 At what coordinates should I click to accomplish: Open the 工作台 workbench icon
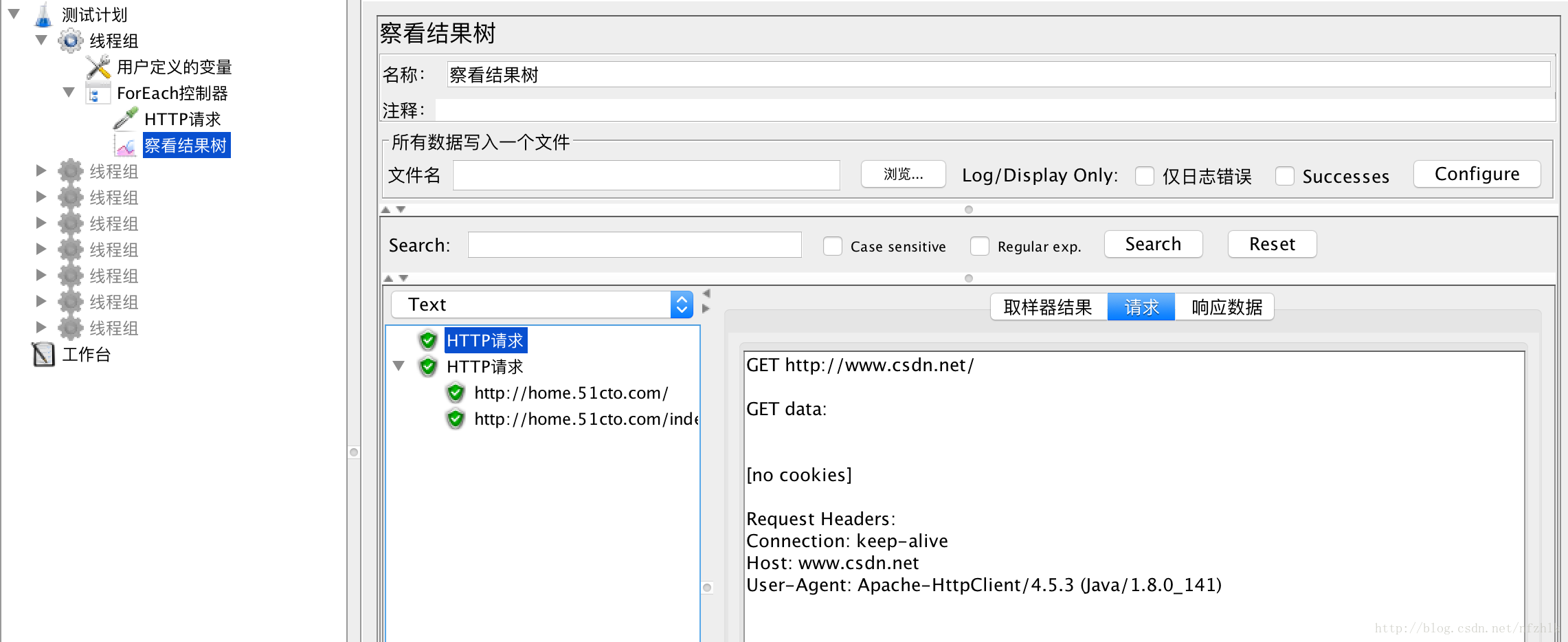pyautogui.click(x=43, y=354)
